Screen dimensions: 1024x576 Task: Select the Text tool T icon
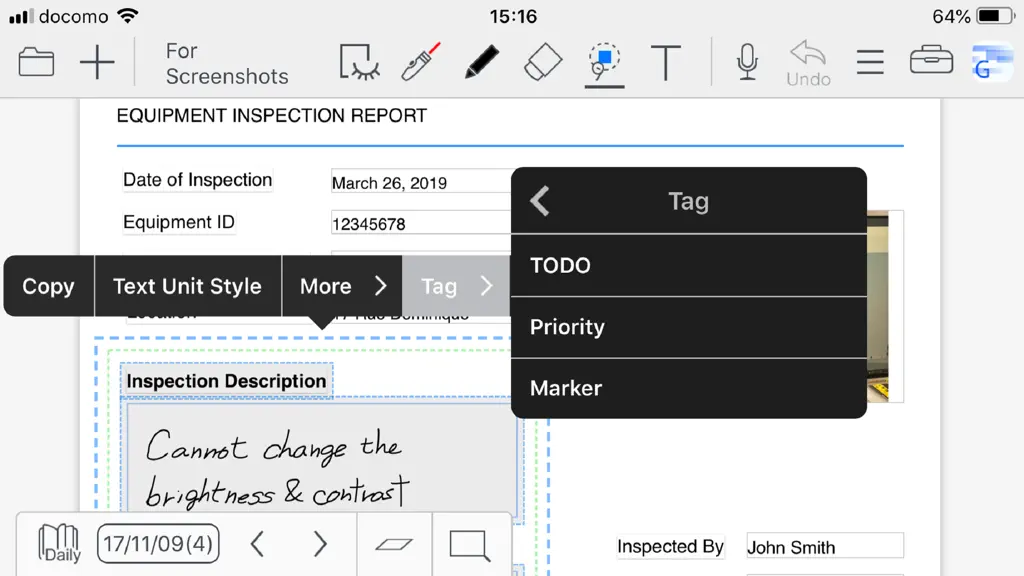tap(665, 63)
